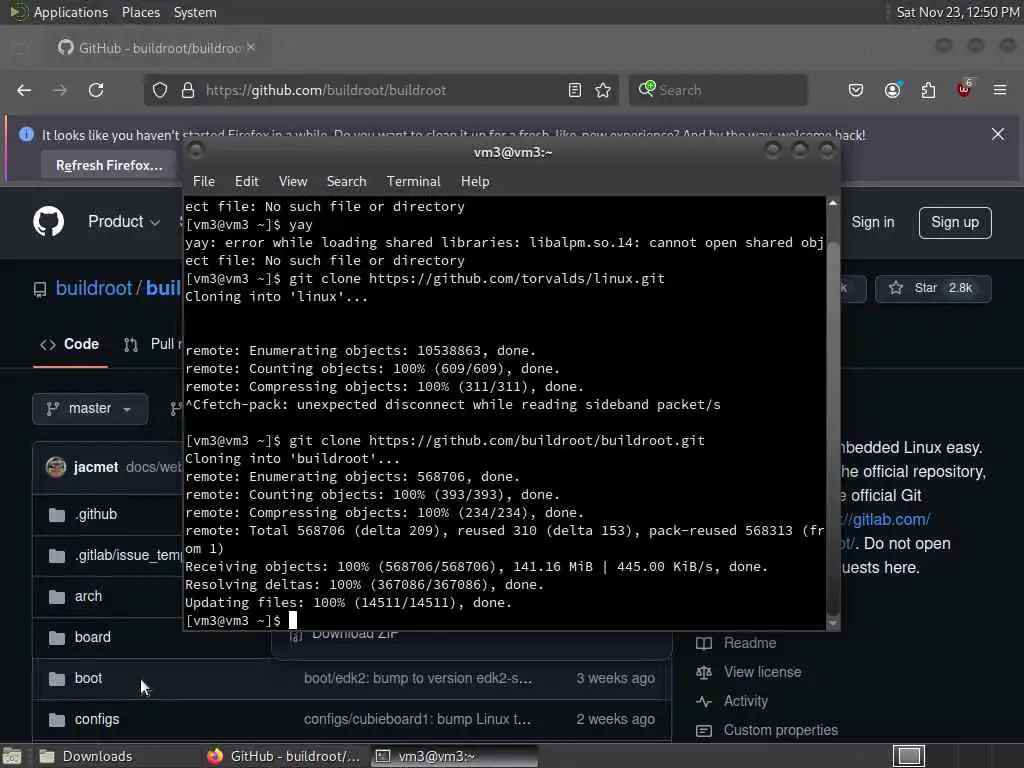Image resolution: width=1024 pixels, height=768 pixels.
Task: Click the Star icon on the repo
Action: [896, 288]
